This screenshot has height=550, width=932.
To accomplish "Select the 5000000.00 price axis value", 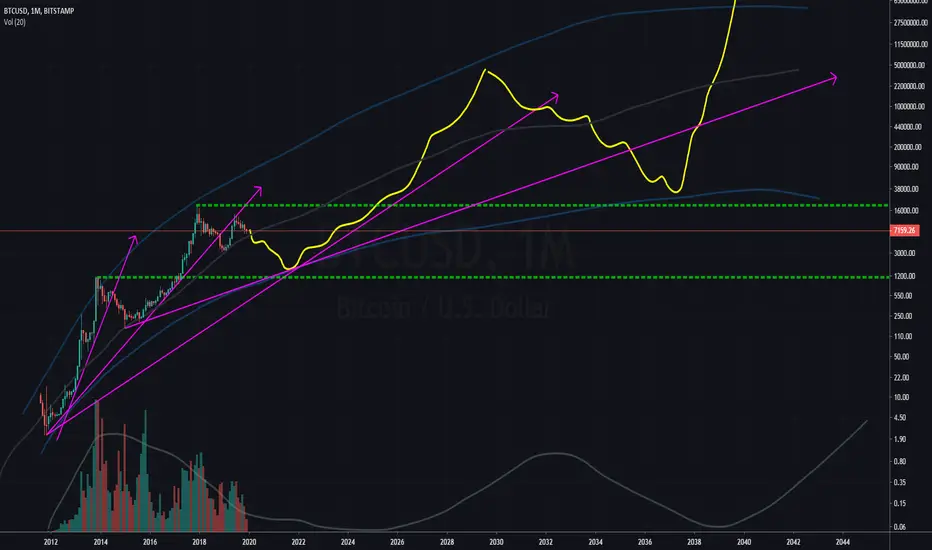I will 909,65.
